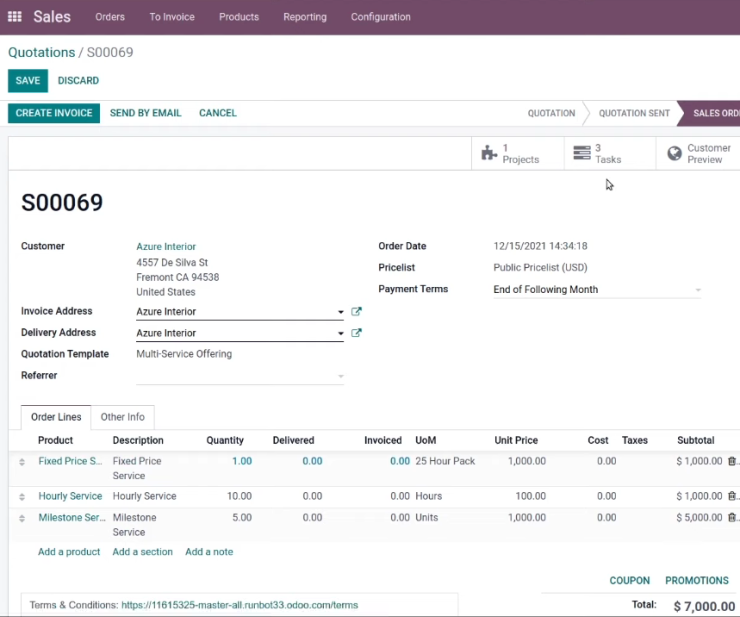Expand Delivery Address dropdown arrow
740x617 pixels.
click(x=340, y=333)
